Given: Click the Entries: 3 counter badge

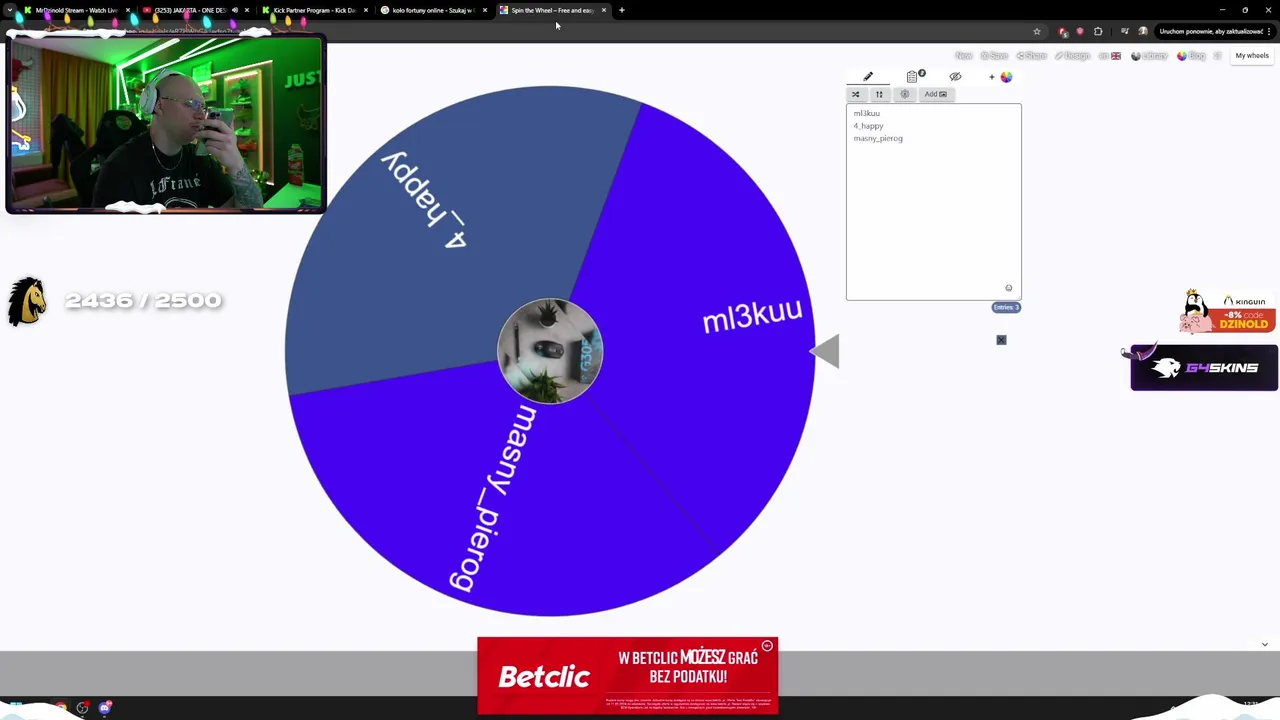Looking at the screenshot, I should 1006,307.
